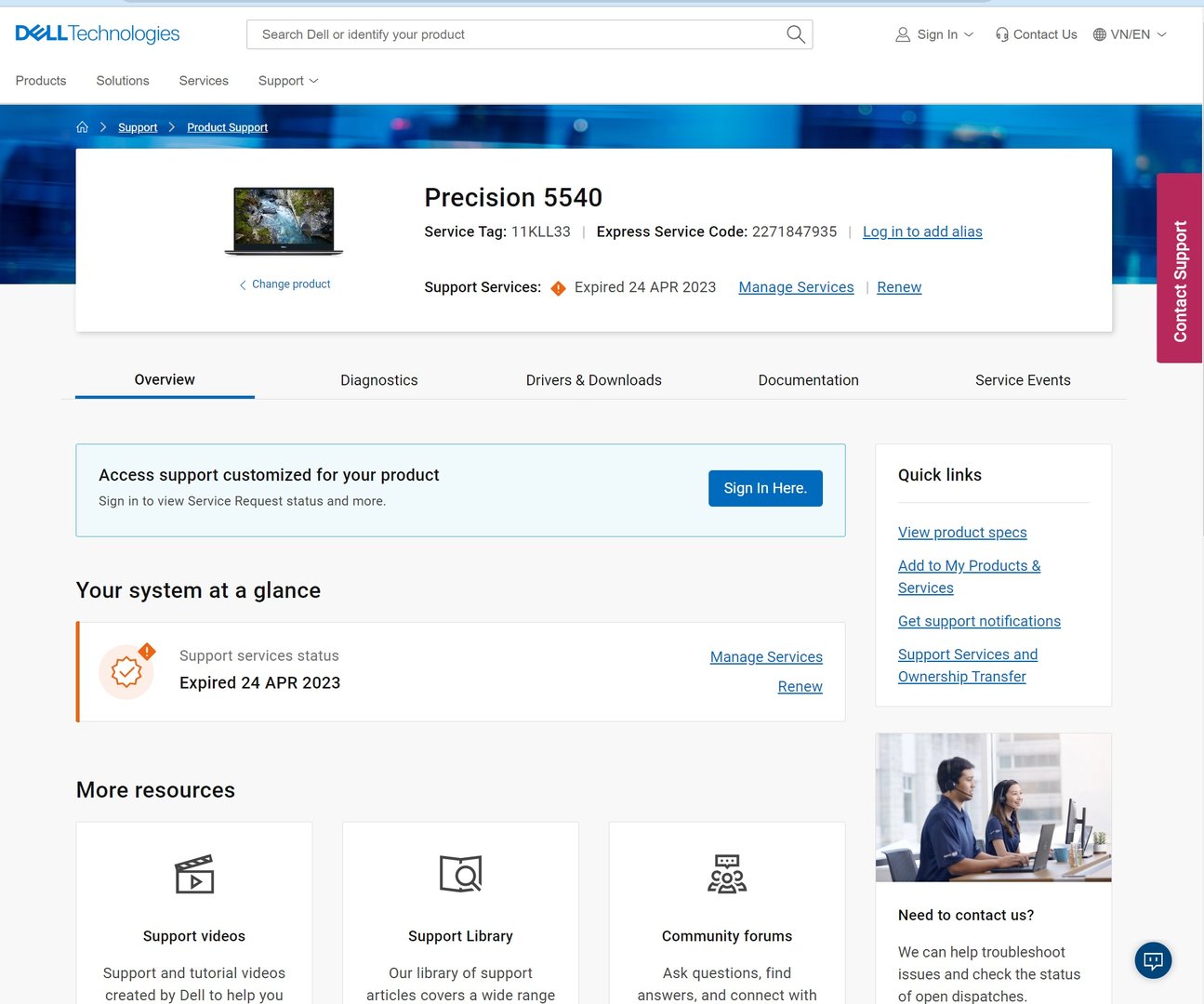
Task: Expand the Sign In dropdown
Action: click(x=935, y=34)
